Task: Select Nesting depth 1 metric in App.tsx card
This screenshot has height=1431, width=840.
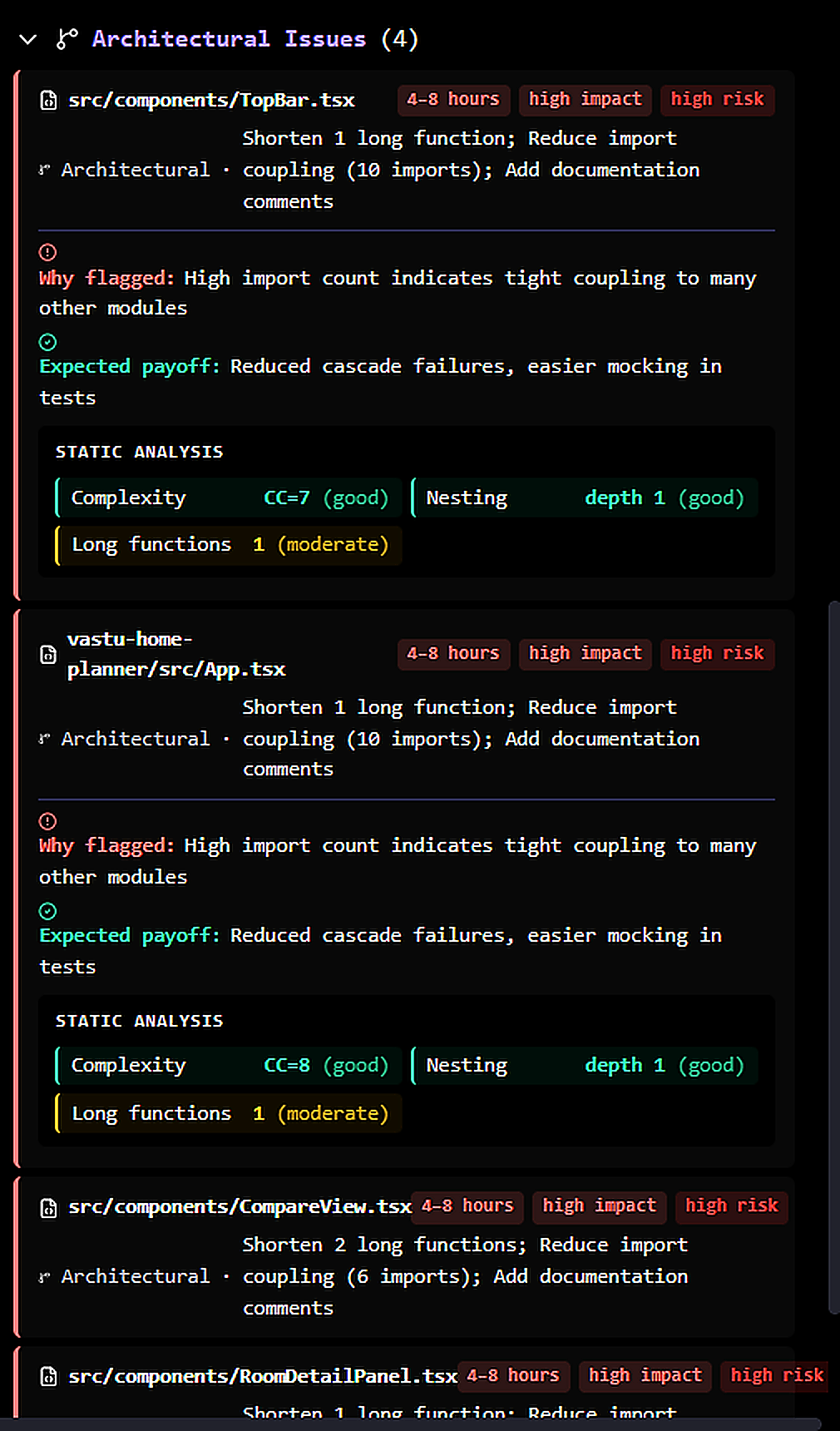Action: (x=585, y=1066)
